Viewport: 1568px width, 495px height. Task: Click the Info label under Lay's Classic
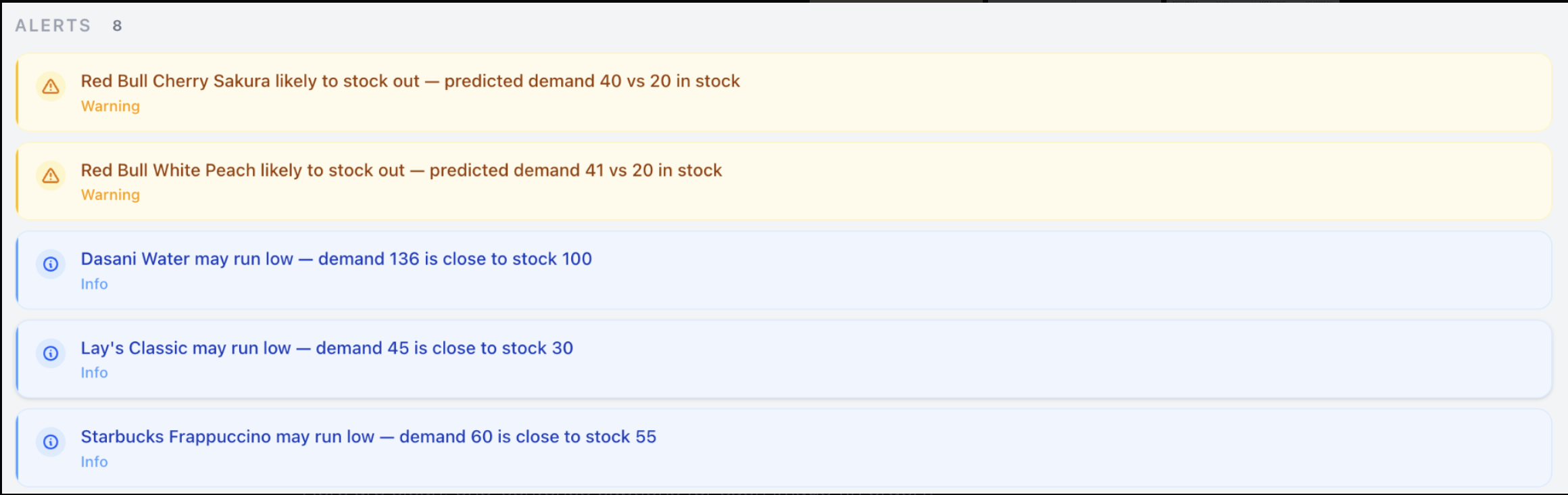[94, 373]
